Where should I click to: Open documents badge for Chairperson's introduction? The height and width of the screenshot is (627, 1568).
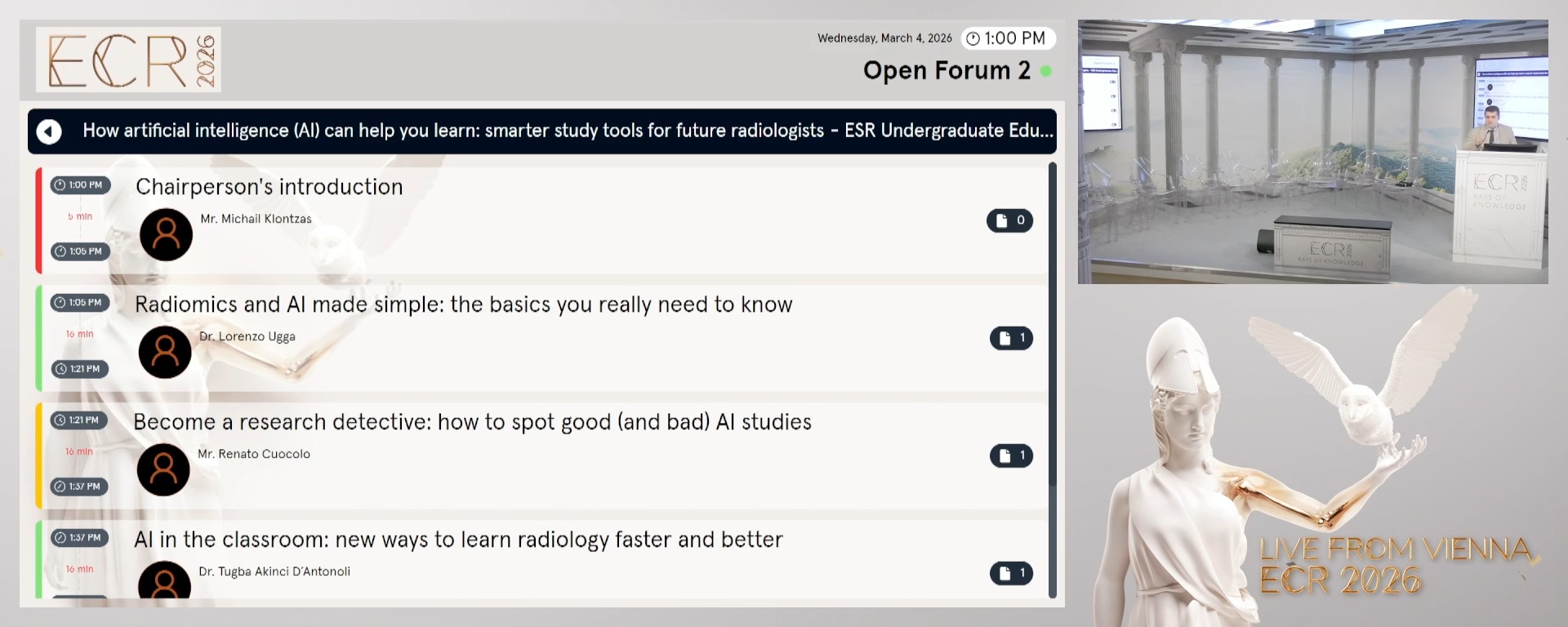point(1009,220)
